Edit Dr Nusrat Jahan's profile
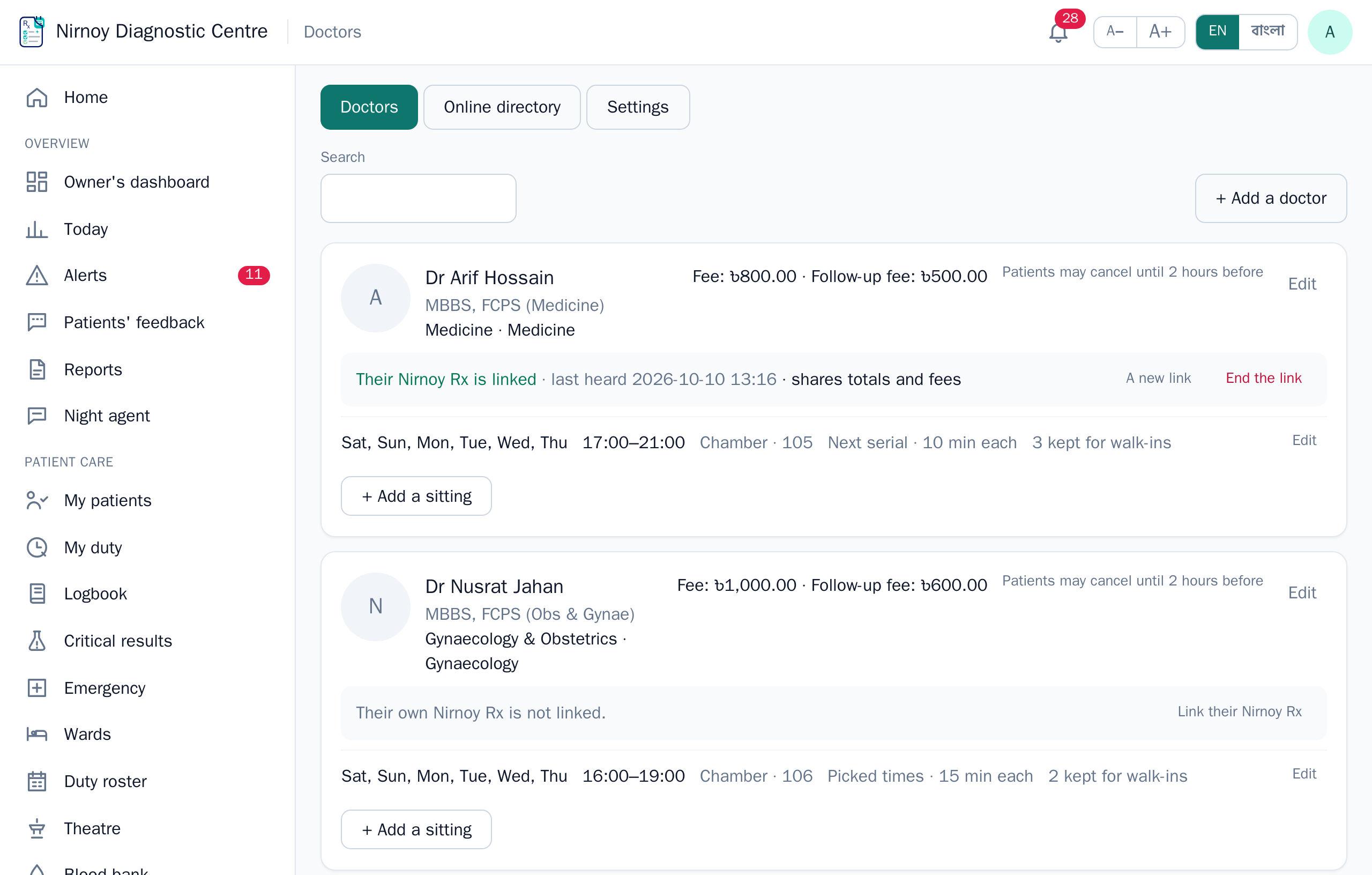The width and height of the screenshot is (1372, 875). pyautogui.click(x=1302, y=593)
